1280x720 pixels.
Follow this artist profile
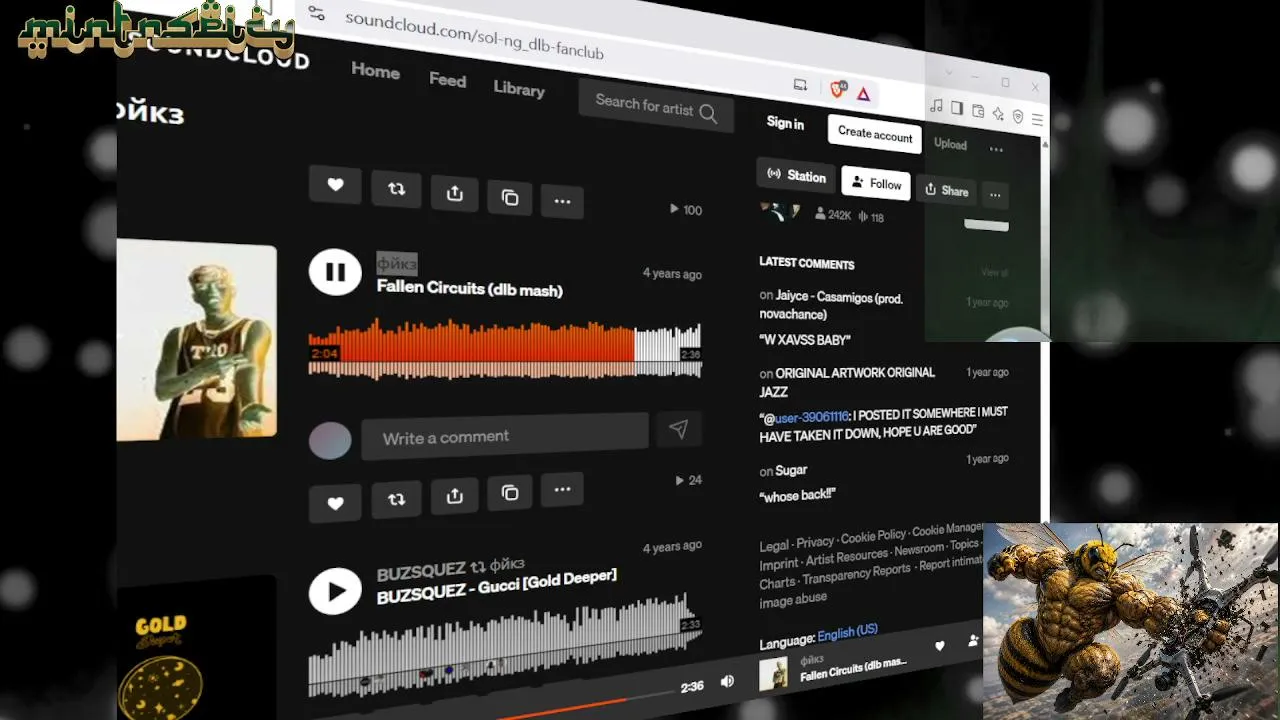876,183
